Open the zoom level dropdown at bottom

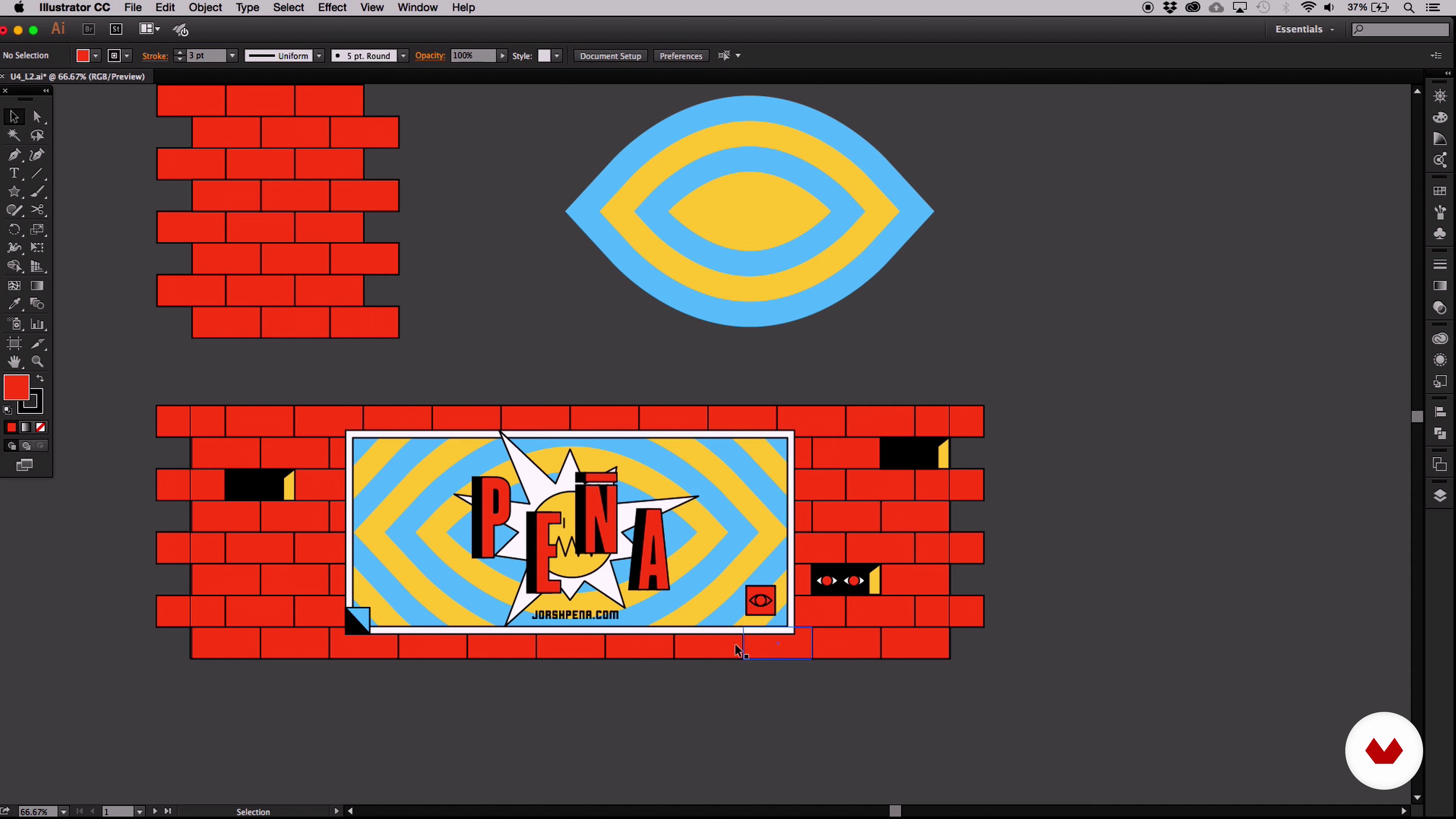click(x=63, y=812)
